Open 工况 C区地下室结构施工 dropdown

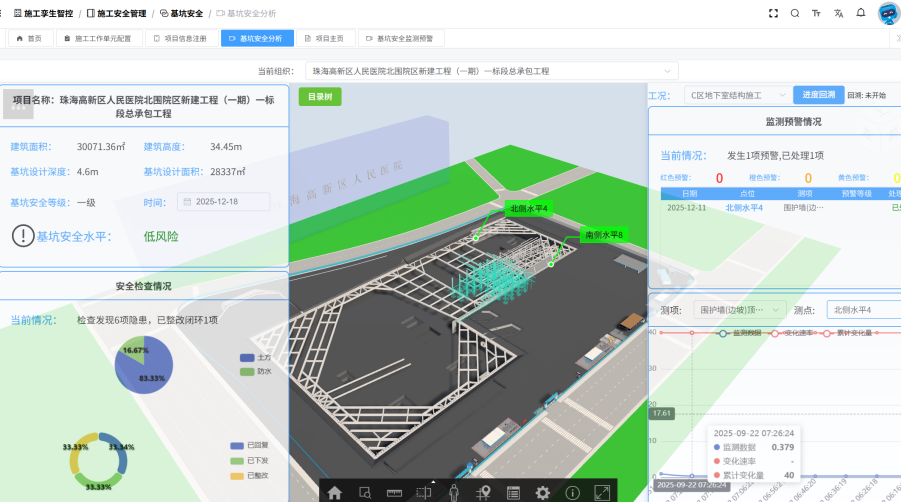[x=737, y=95]
